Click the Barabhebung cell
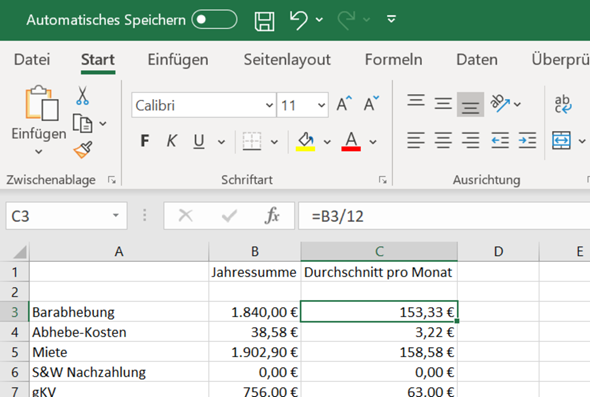Screen dimensions: 590x397 pos(119,312)
